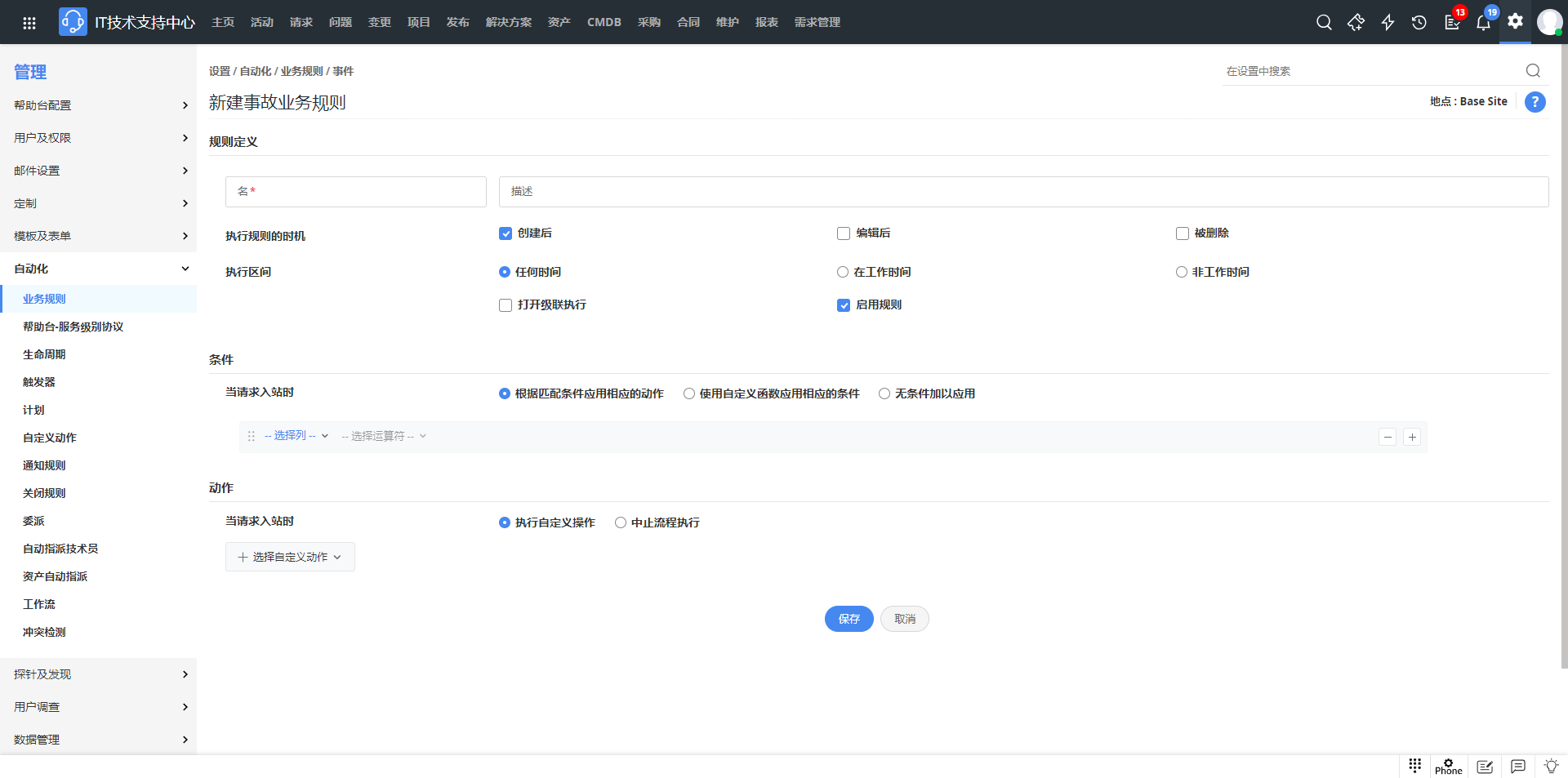Choose 中止流程执行 radio
Viewport: 1568px width, 778px height.
[x=621, y=522]
